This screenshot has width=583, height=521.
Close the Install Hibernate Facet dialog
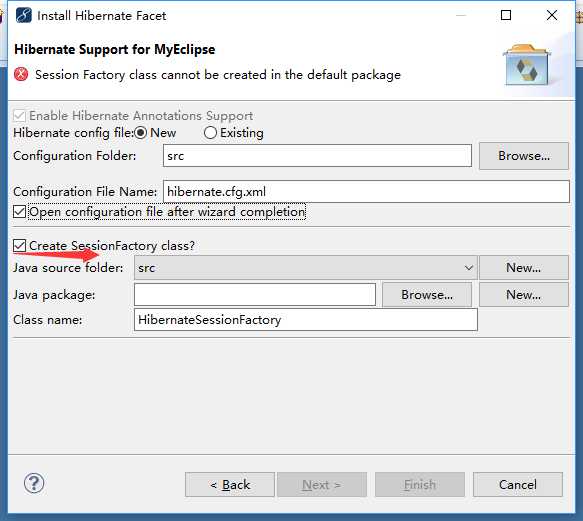[552, 15]
